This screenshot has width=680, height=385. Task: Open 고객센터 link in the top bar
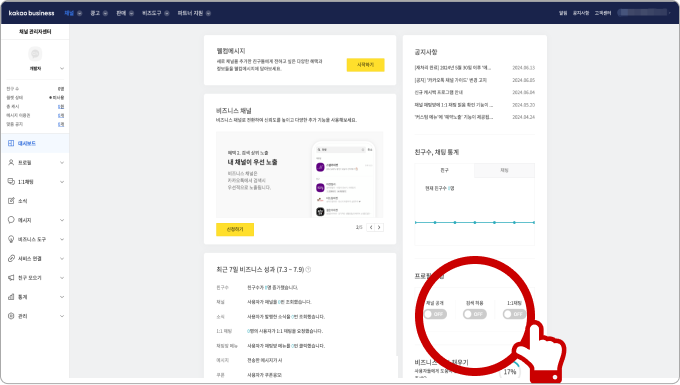pos(602,13)
